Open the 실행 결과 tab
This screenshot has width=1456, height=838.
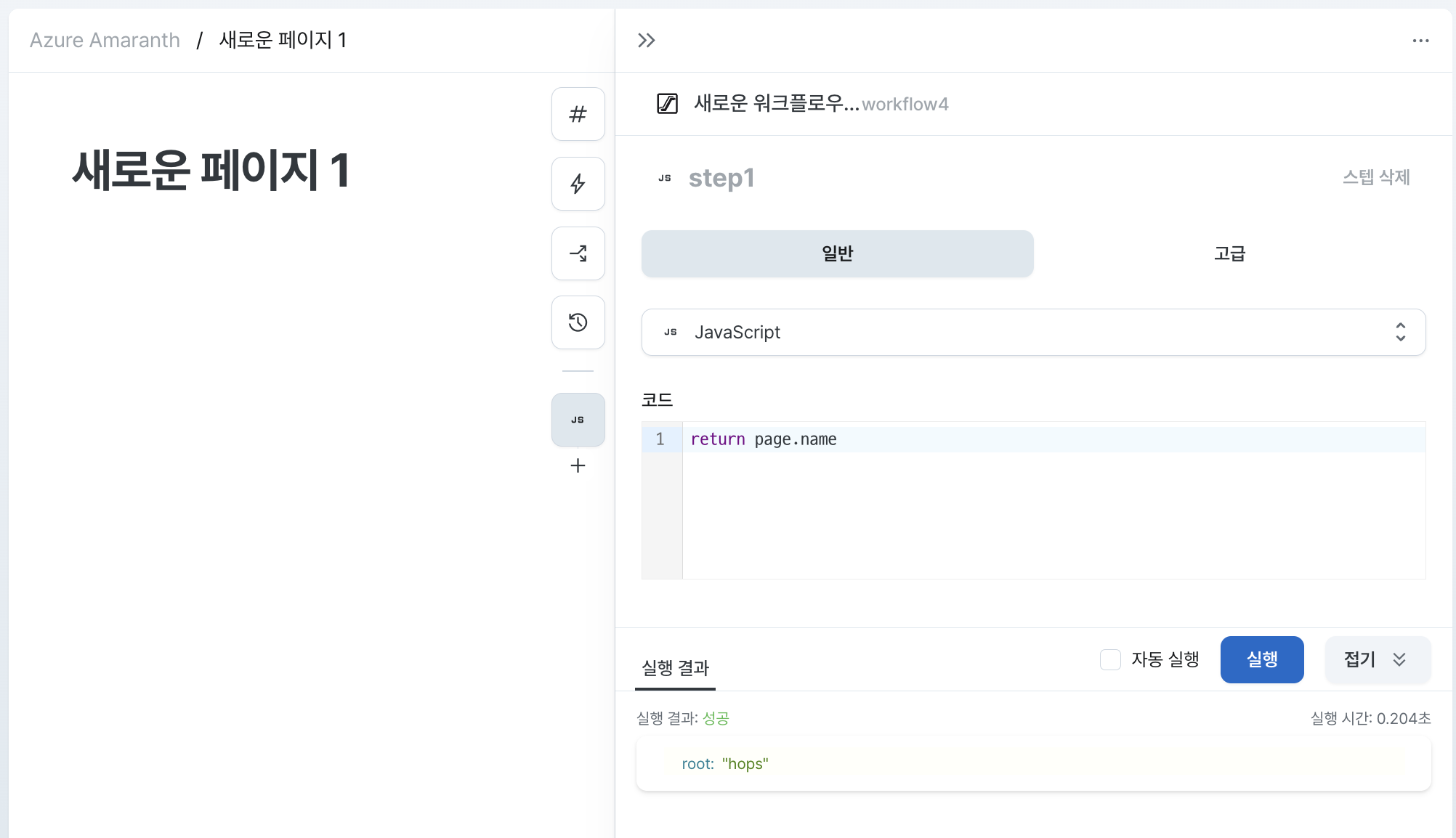coord(675,668)
